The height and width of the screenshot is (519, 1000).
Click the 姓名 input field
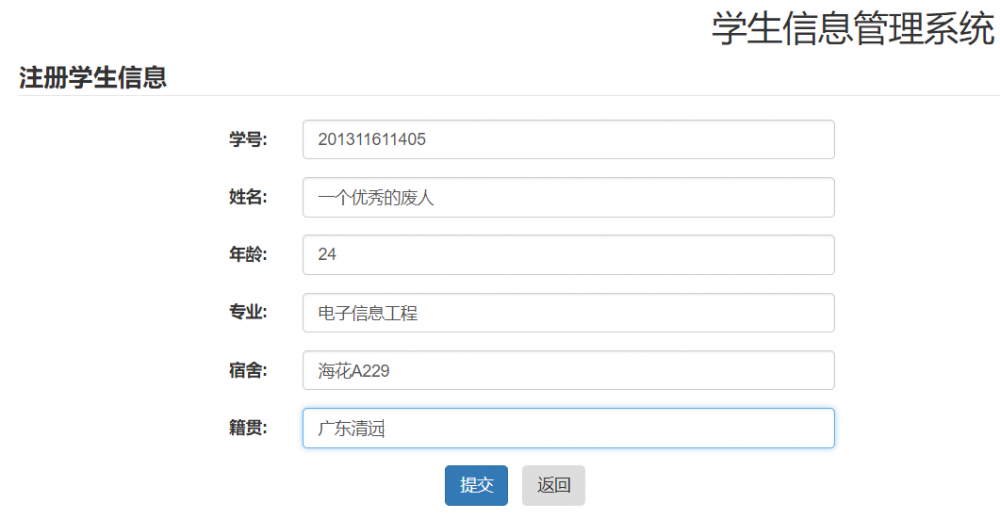click(x=568, y=197)
